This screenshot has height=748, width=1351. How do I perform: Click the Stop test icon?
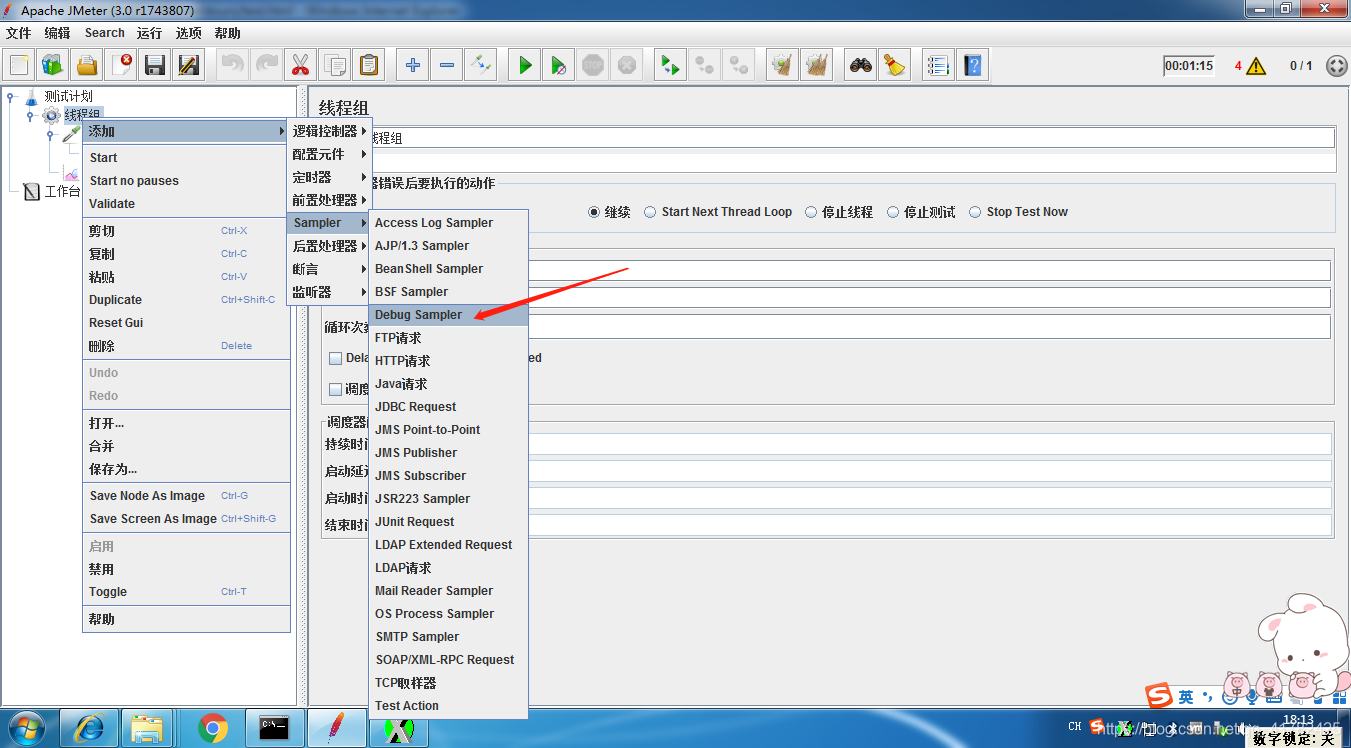(593, 66)
